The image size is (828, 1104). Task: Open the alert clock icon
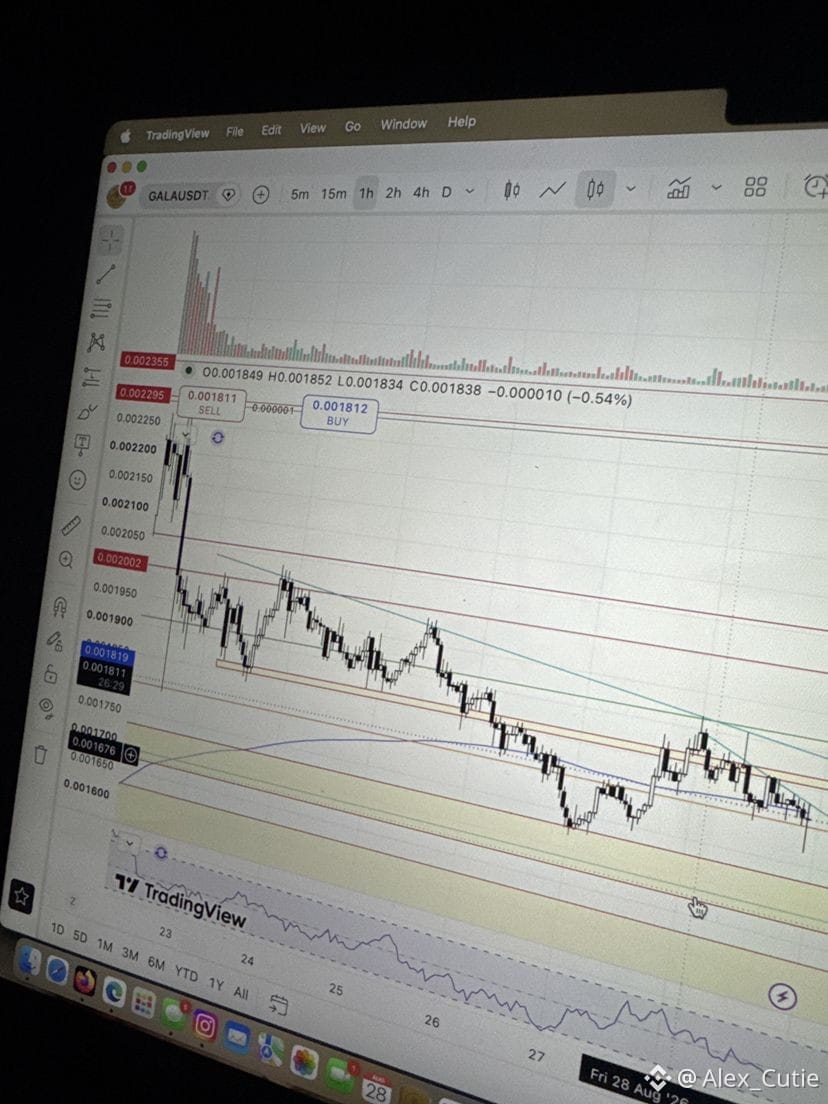pyautogui.click(x=815, y=186)
